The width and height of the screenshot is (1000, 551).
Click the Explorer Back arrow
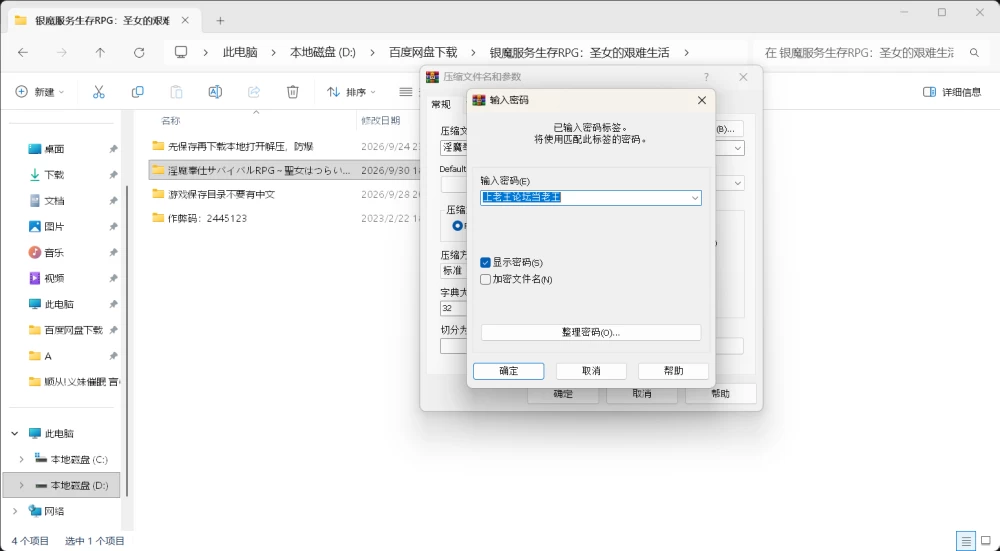(x=23, y=52)
